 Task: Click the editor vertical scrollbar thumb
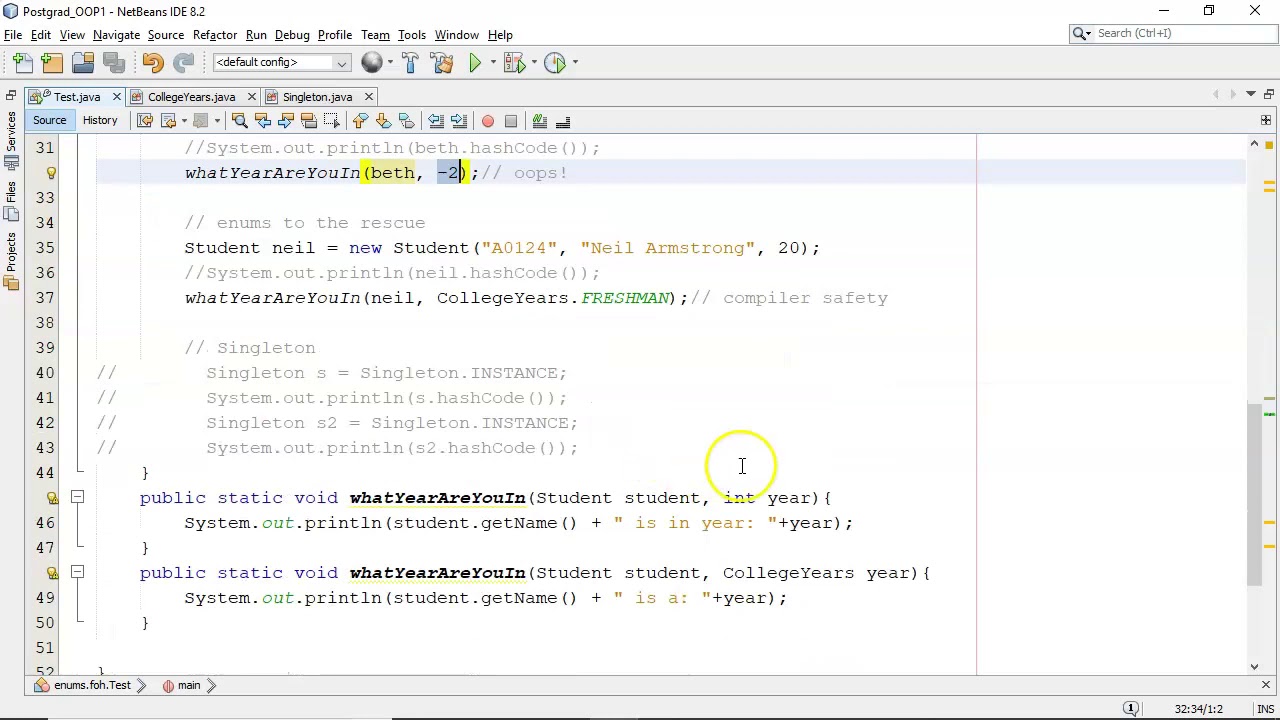pos(1254,493)
